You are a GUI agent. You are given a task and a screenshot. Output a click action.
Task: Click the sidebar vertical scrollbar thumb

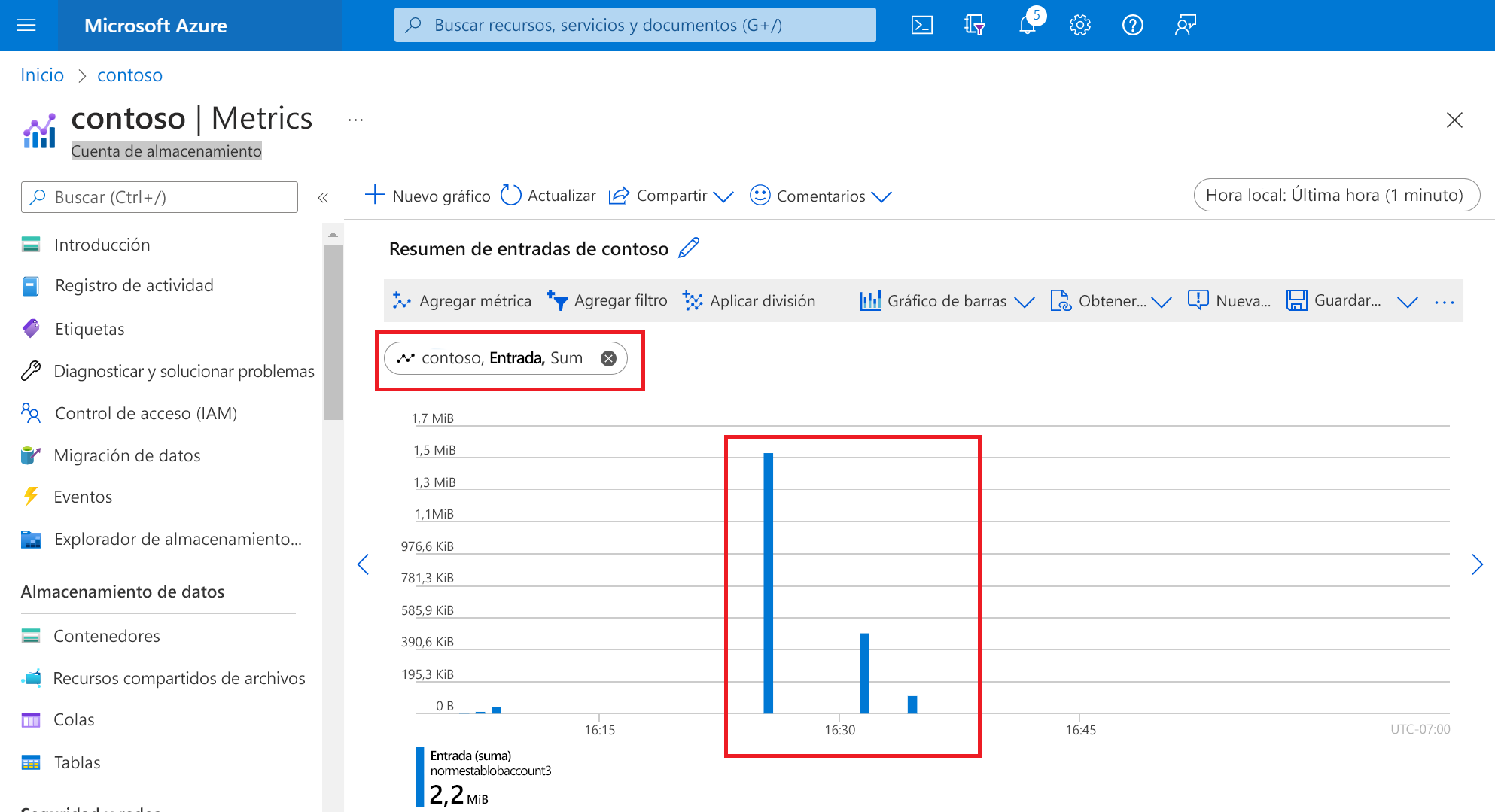[x=333, y=332]
